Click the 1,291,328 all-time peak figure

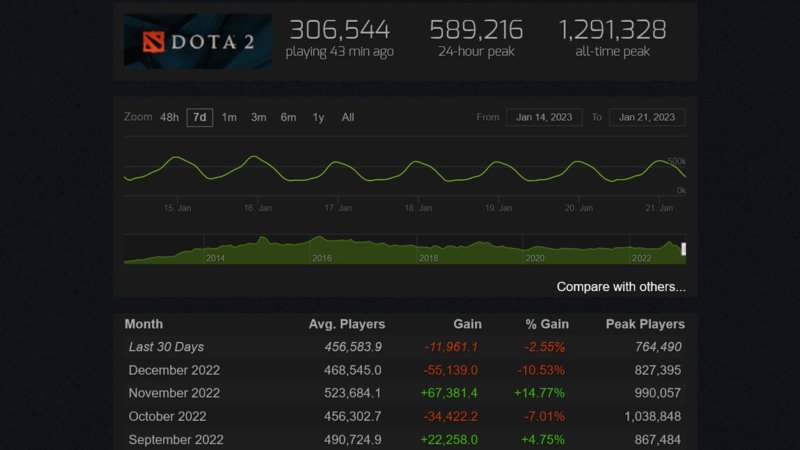point(612,30)
